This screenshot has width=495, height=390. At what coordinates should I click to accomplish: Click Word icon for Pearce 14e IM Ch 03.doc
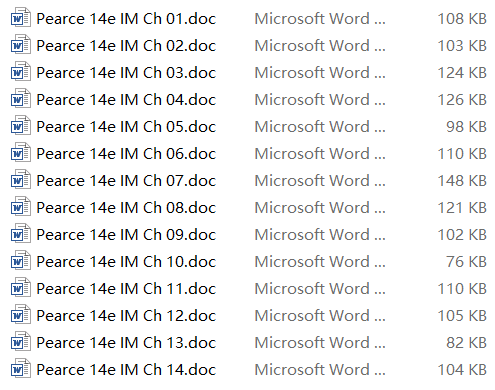[21, 72]
